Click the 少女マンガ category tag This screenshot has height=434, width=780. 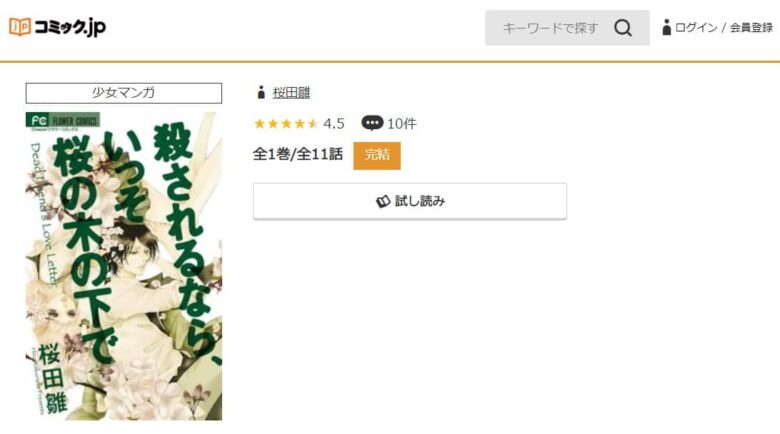pos(124,93)
